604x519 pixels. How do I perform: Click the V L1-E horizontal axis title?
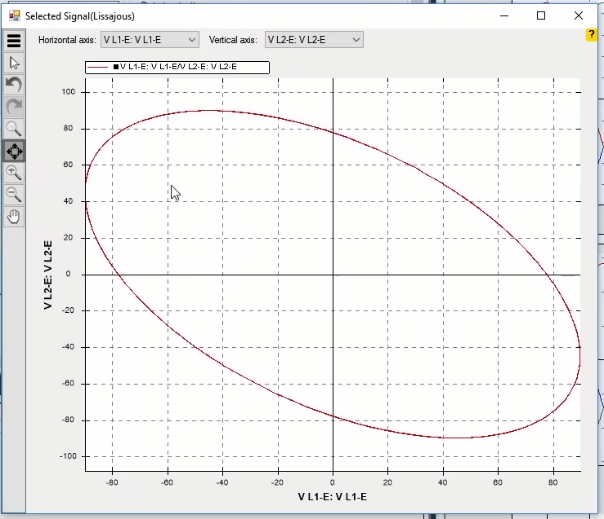point(332,496)
